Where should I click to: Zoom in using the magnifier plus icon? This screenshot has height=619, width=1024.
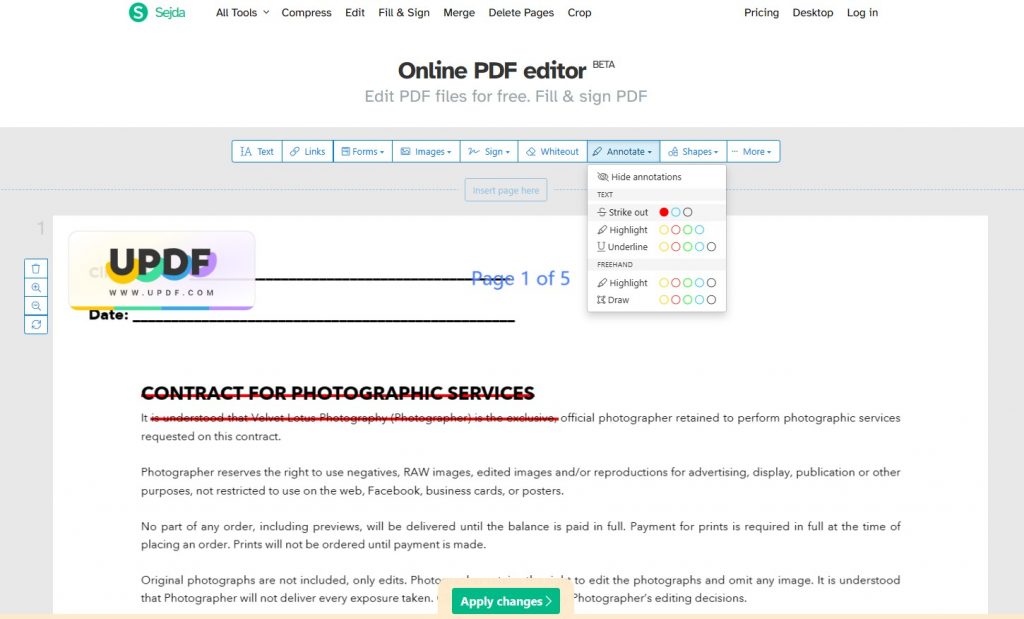pyautogui.click(x=36, y=288)
